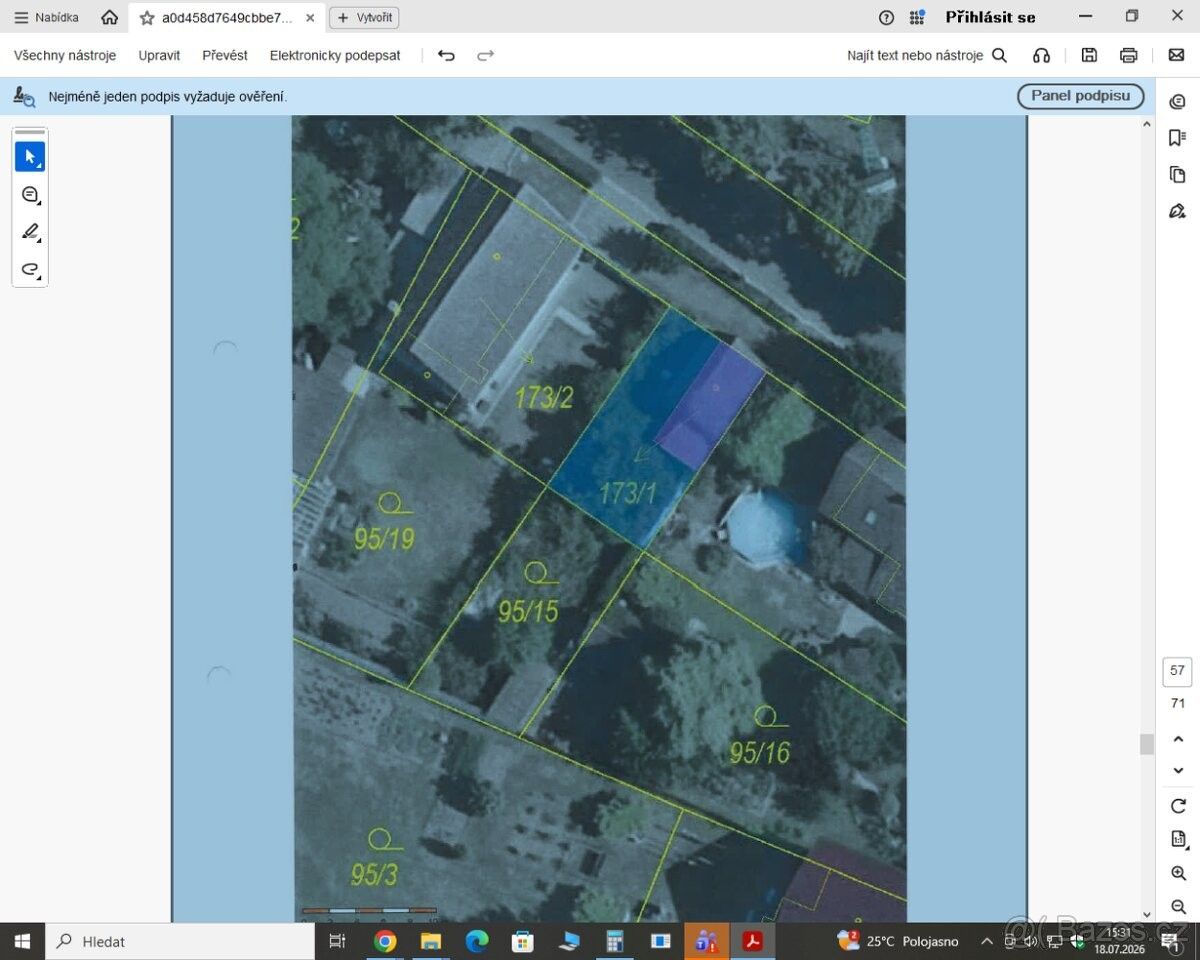Screen dimensions: 1200x960
Task: Choose the add comment tool
Action: tap(30, 195)
